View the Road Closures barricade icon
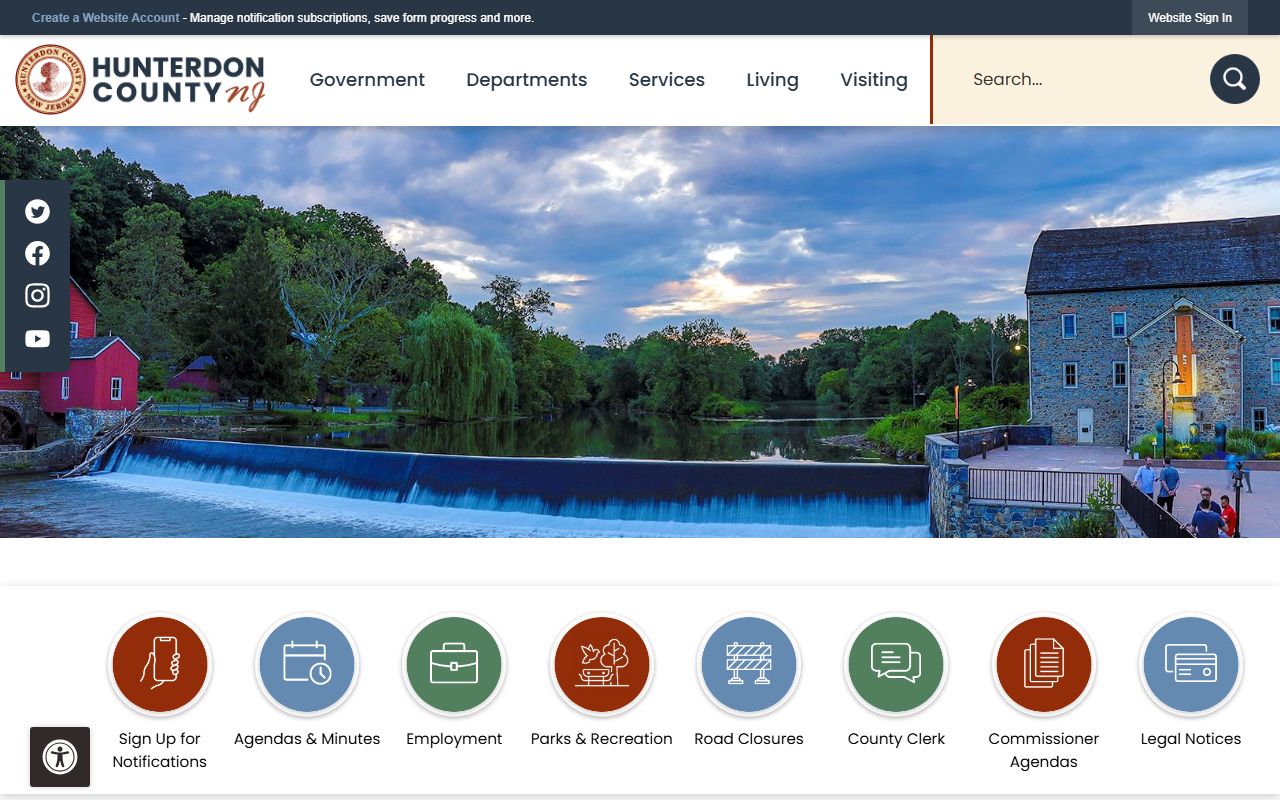The width and height of the screenshot is (1280, 800). tap(749, 664)
